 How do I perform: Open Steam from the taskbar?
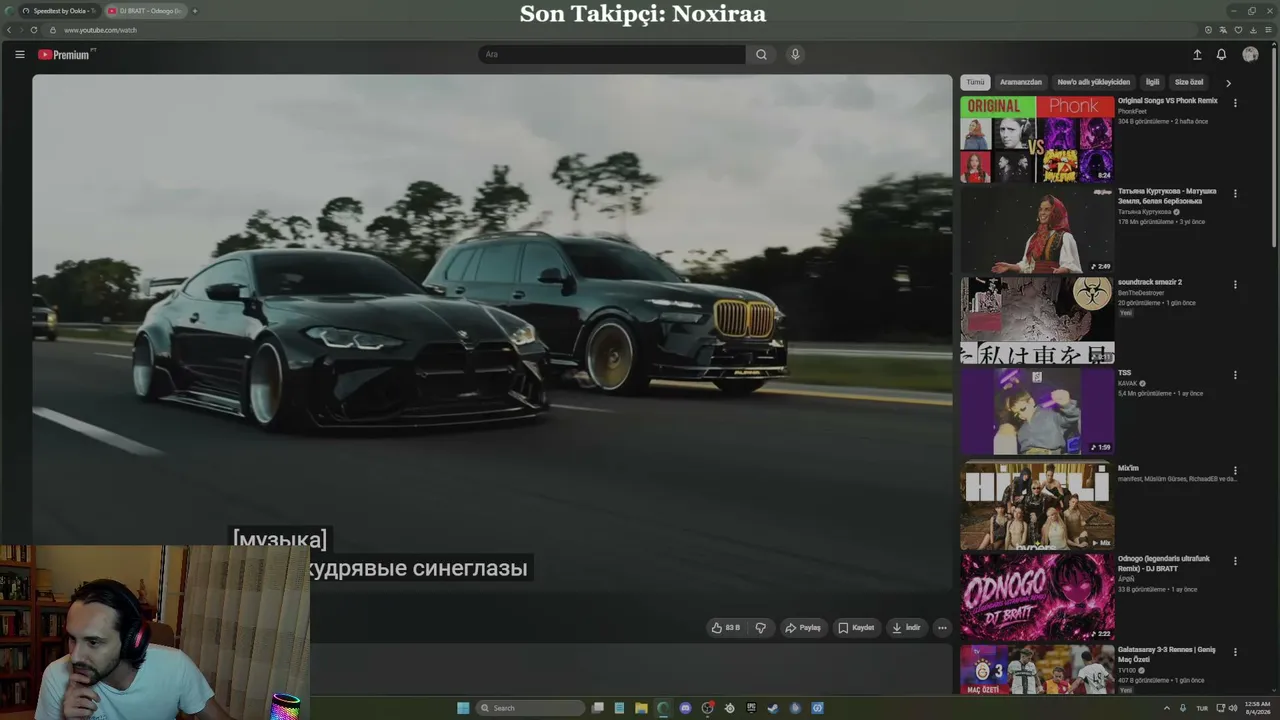pyautogui.click(x=773, y=708)
